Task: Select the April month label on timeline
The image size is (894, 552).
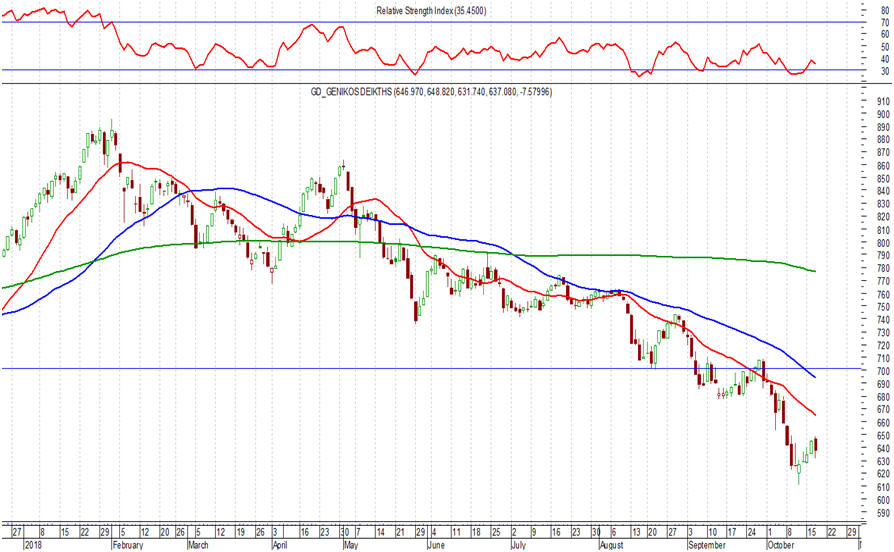Action: pos(280,545)
